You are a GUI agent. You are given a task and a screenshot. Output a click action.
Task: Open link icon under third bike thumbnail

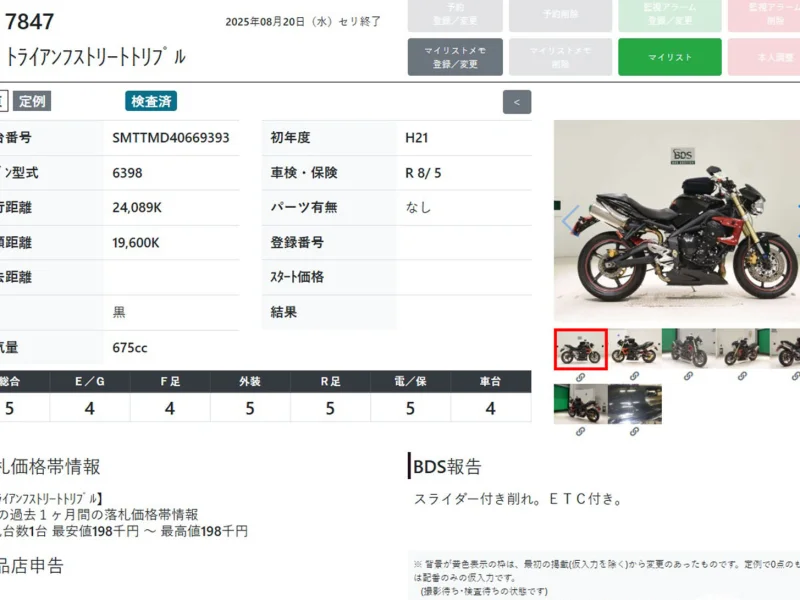coord(688,376)
